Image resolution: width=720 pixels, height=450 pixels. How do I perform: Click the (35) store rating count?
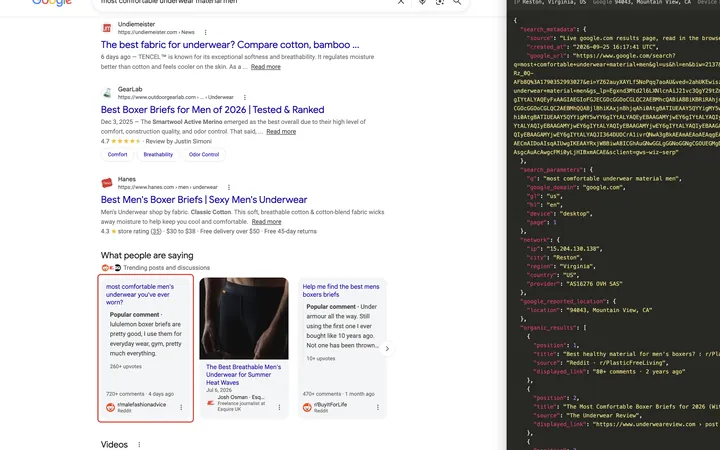pyautogui.click(x=156, y=231)
